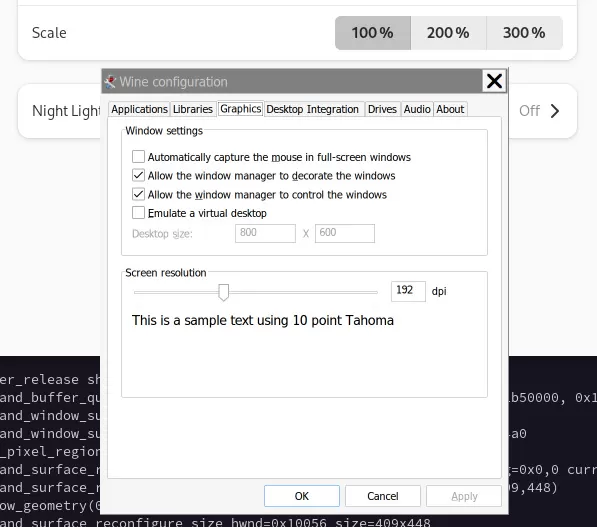The height and width of the screenshot is (527, 597).
Task: Set display Scale to 300 %
Action: [524, 33]
